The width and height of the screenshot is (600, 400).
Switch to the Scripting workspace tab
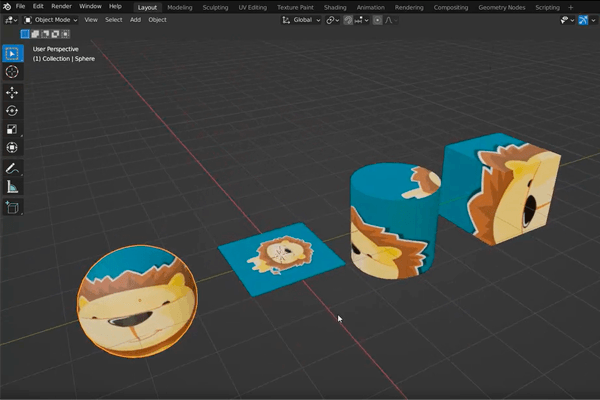click(548, 7)
